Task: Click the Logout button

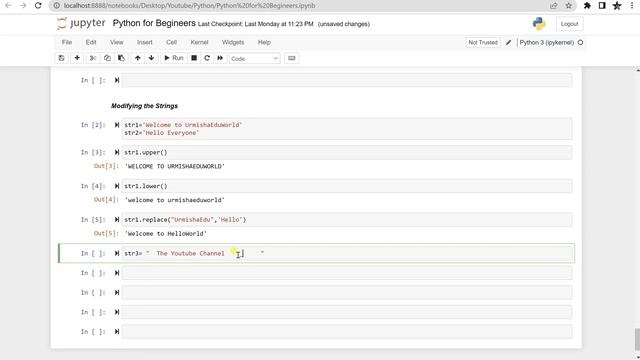Action: 569,24
